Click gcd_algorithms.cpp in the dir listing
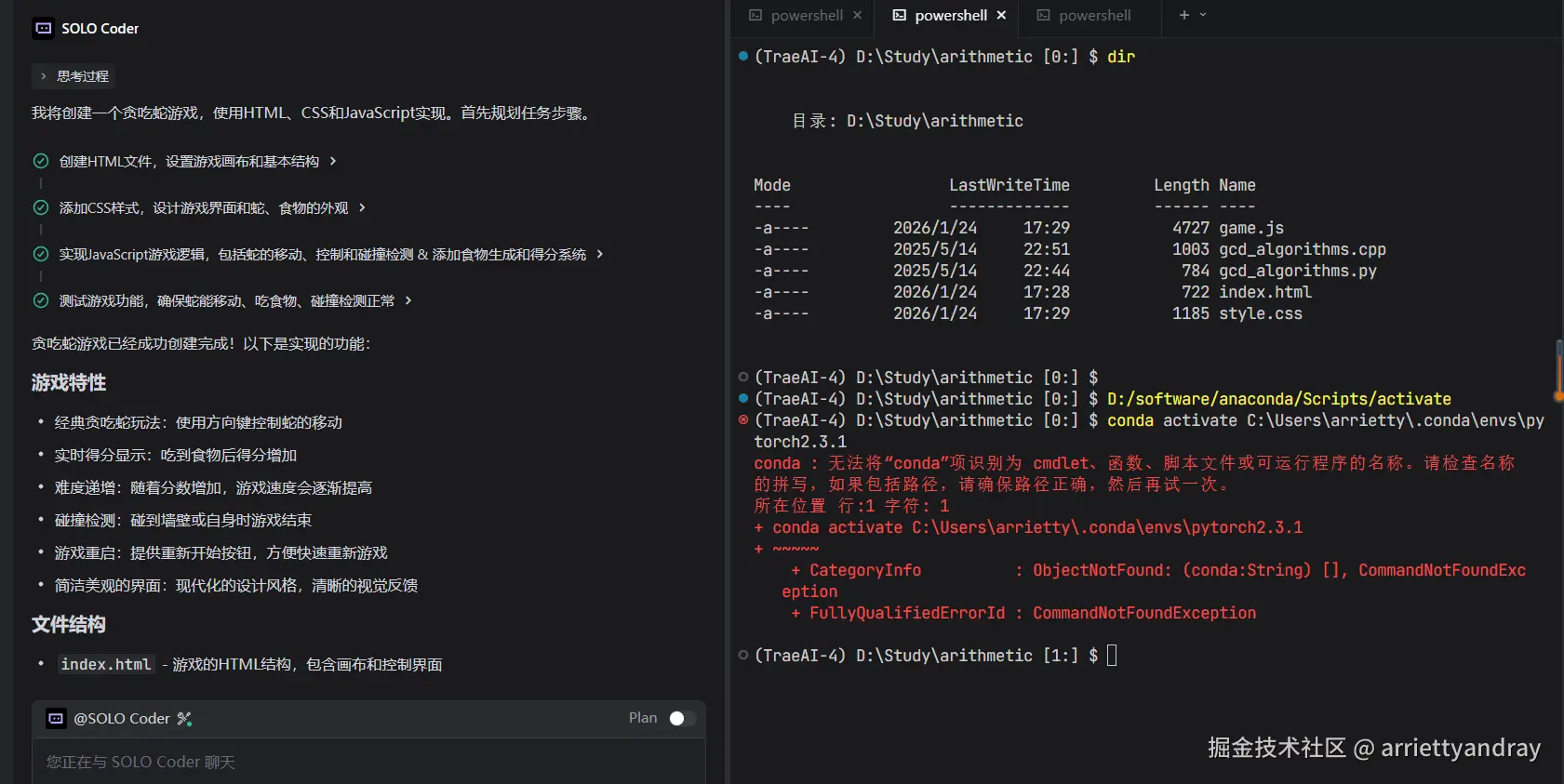 pyautogui.click(x=1303, y=249)
